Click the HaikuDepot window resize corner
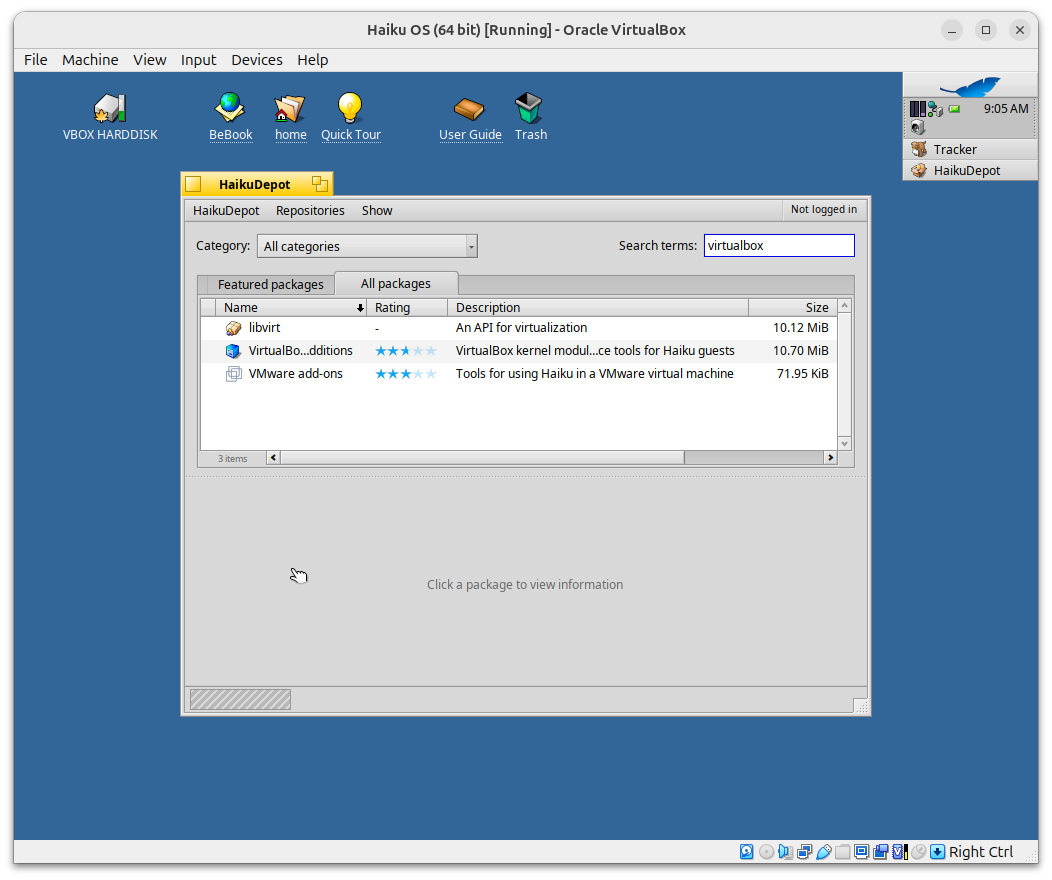The width and height of the screenshot is (1052, 880). point(860,706)
